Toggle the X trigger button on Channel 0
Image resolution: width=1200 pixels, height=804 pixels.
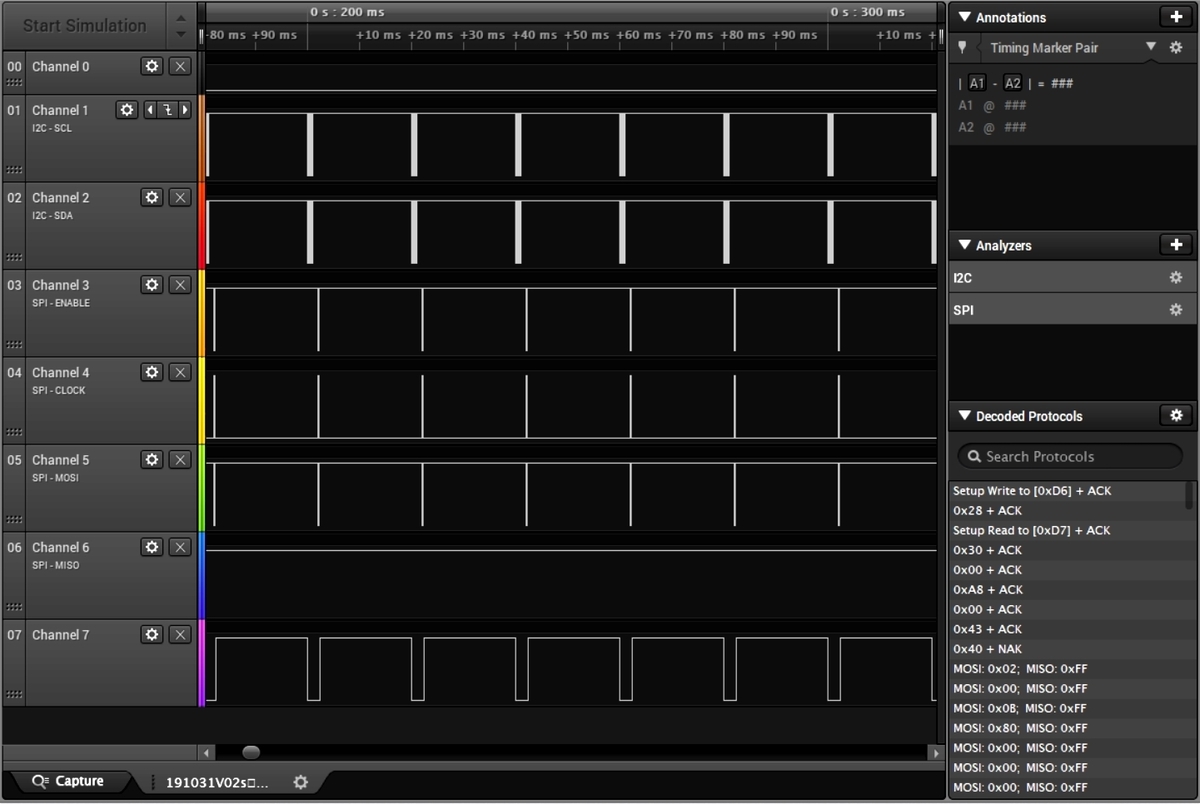(x=180, y=66)
